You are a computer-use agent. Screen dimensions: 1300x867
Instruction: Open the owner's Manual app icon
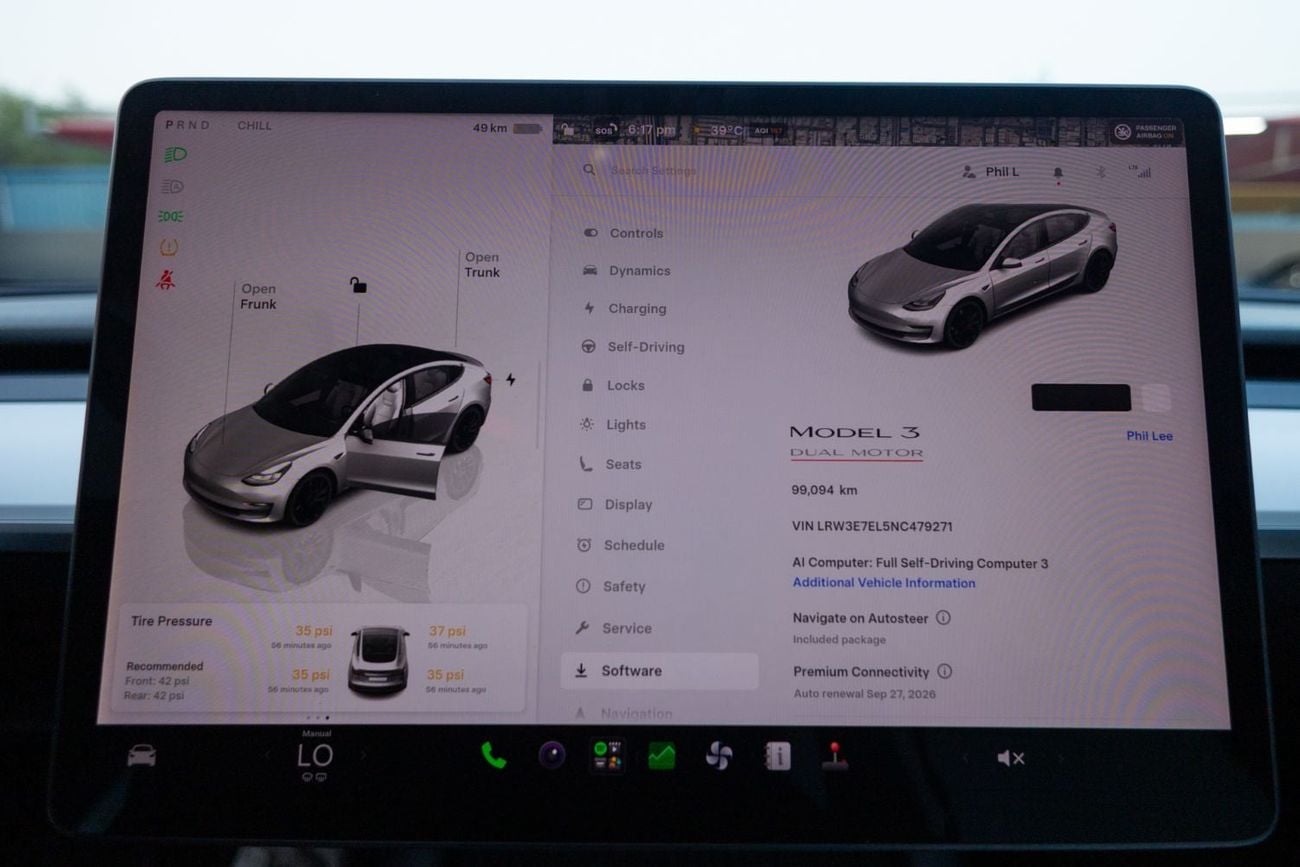tap(777, 756)
